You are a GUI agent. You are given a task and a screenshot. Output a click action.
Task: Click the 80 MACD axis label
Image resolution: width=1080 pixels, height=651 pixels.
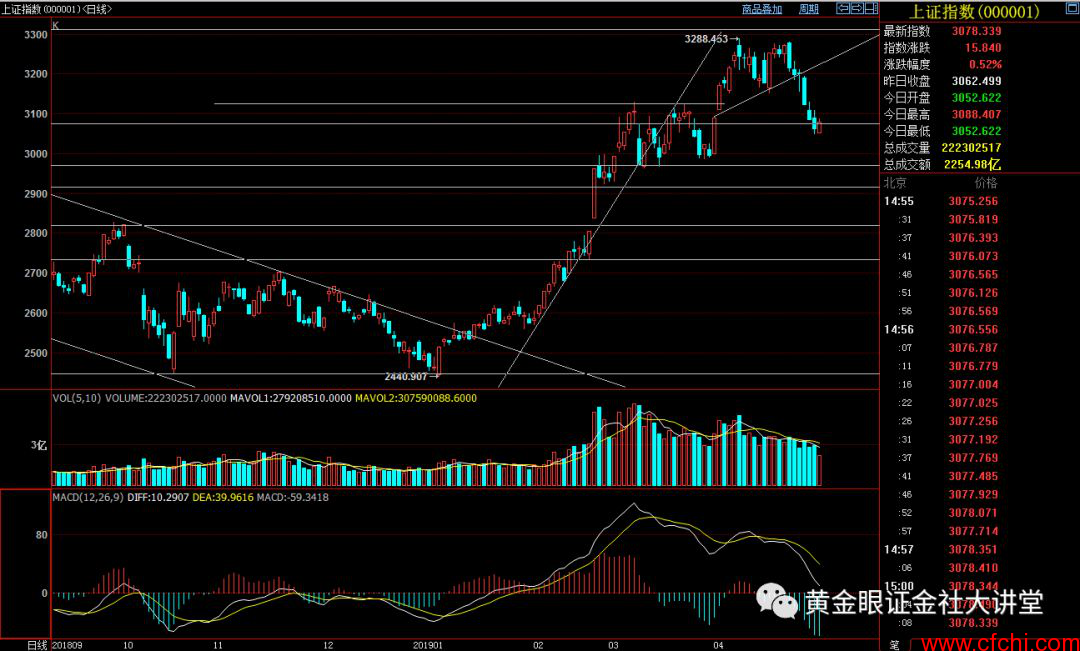(x=41, y=535)
